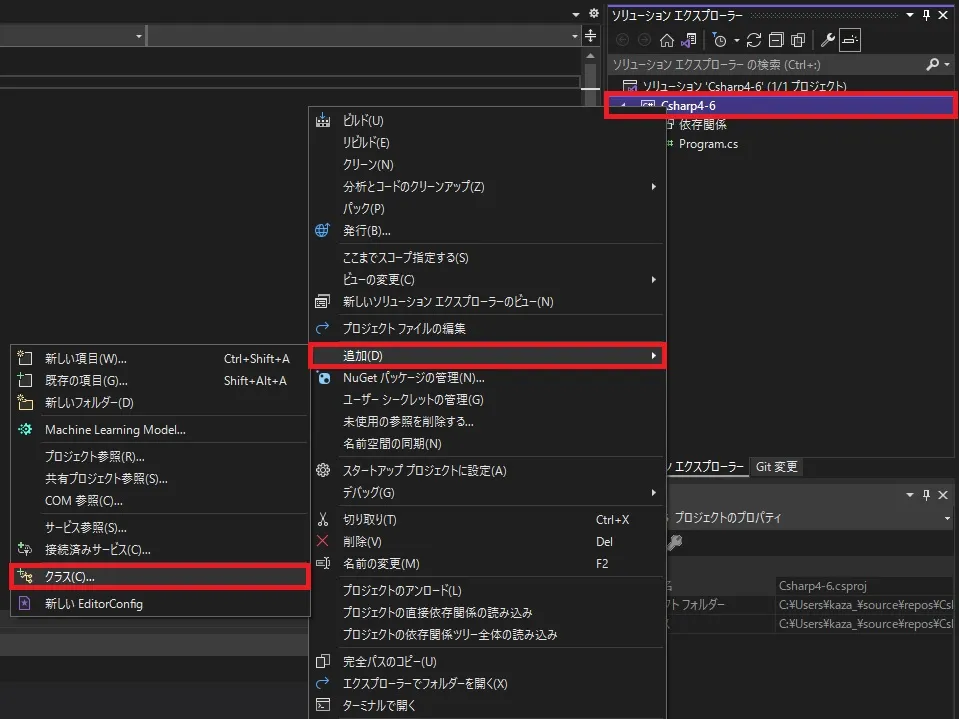Select Program.cs in the solution tree
959x719 pixels.
(x=708, y=144)
